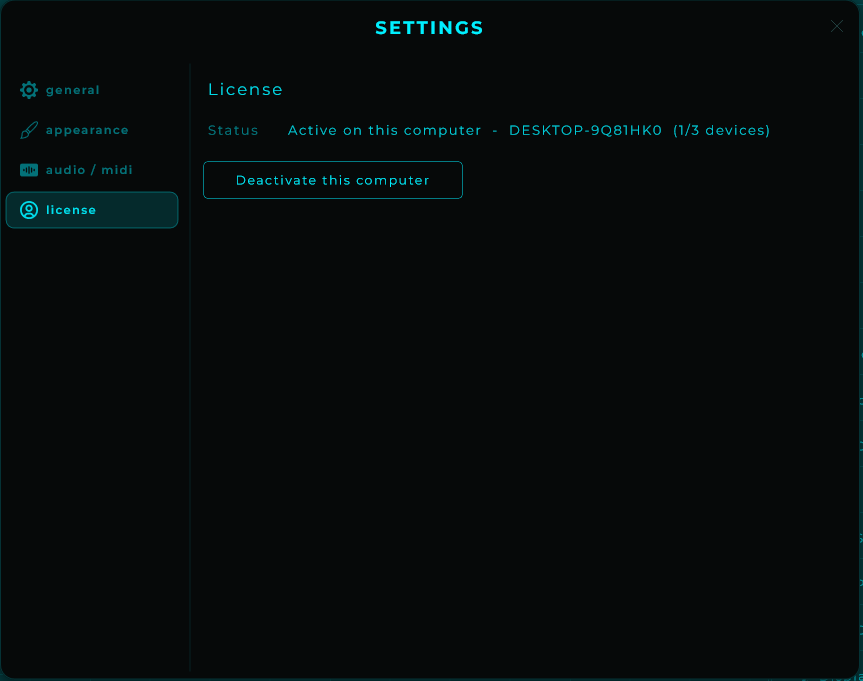Click the appearance paintbrush icon
Viewport: 863px width, 681px height.
[x=29, y=130]
